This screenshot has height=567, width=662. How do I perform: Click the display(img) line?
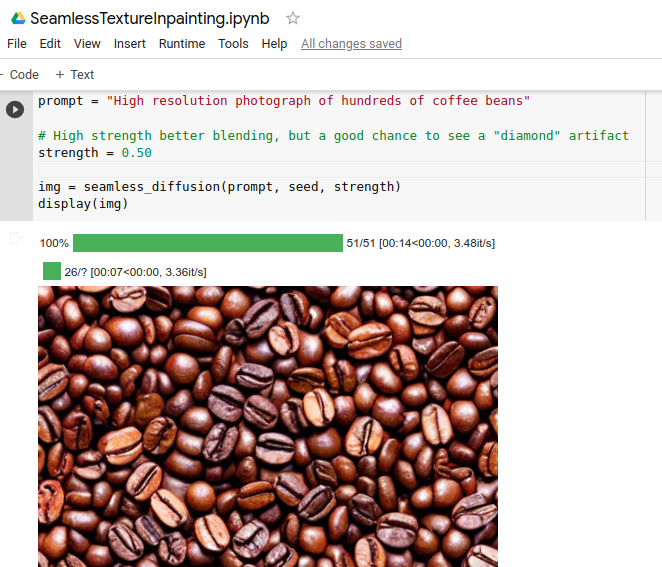(x=83, y=204)
